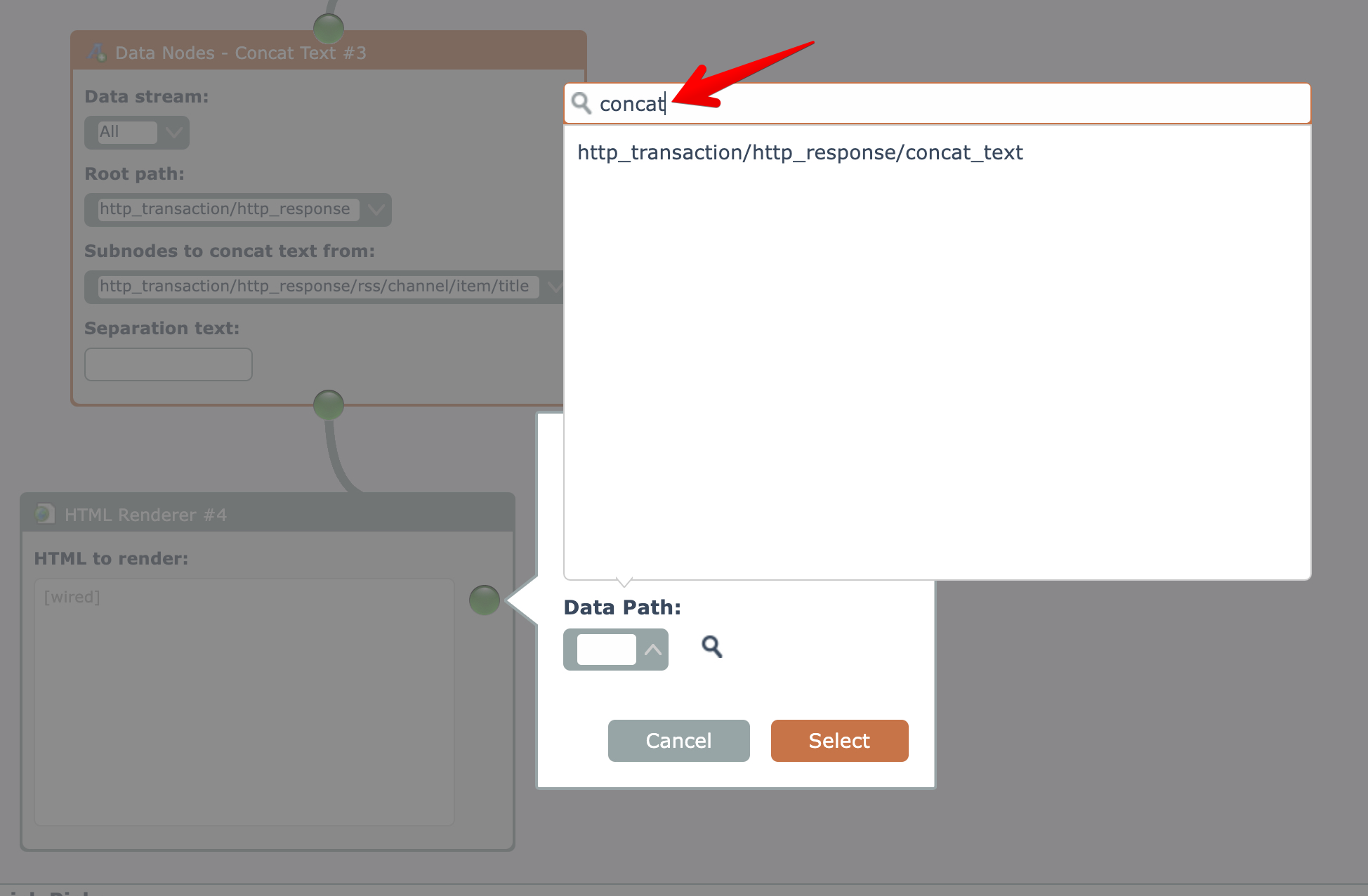This screenshot has width=1368, height=896.
Task: Click the HTML to render wire port
Action: point(484,600)
